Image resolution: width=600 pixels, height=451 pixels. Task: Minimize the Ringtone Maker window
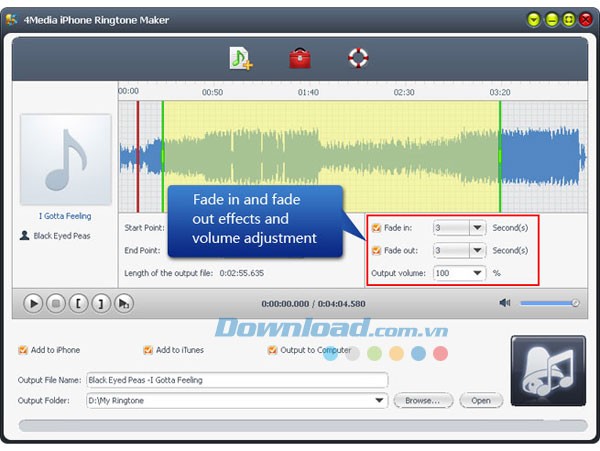click(x=551, y=20)
